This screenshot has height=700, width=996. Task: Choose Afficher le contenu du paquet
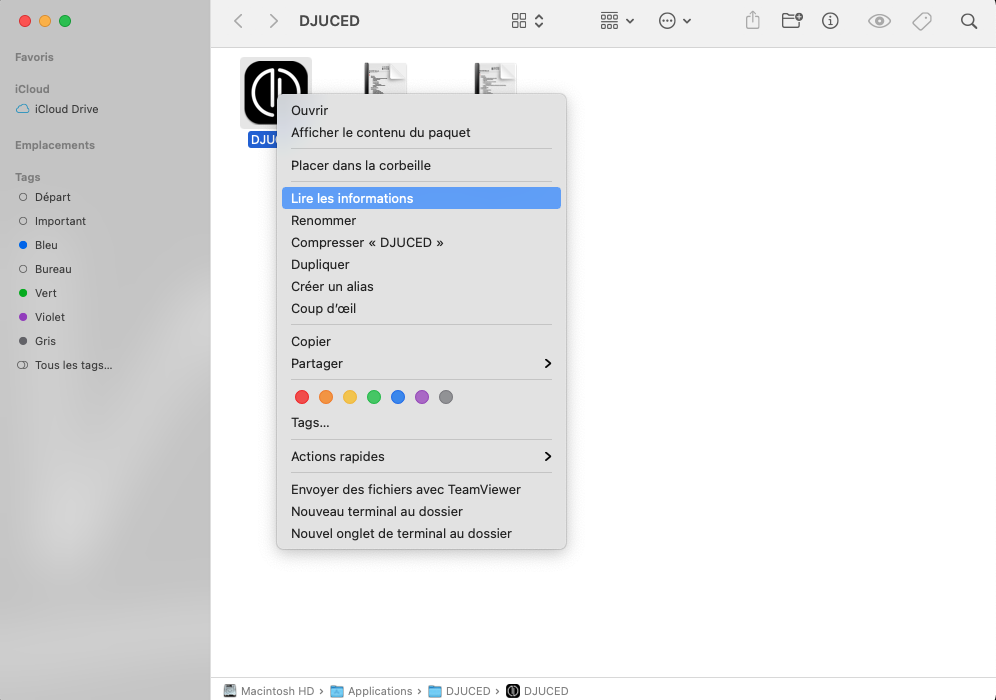click(x=380, y=132)
